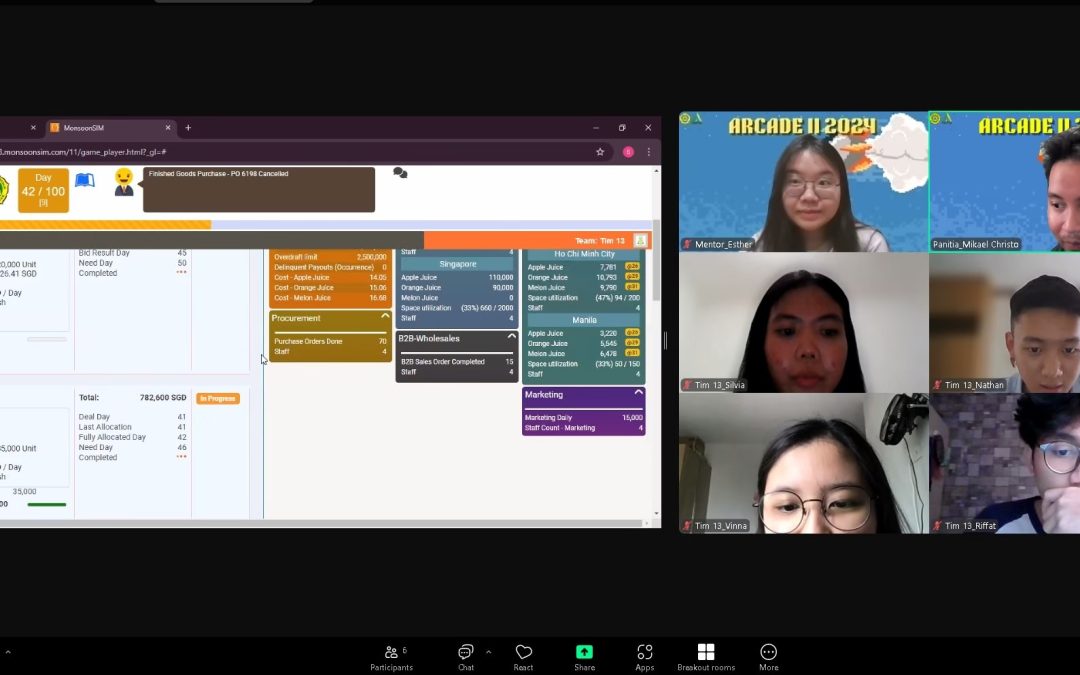Bookmark the page with the star icon

[600, 152]
